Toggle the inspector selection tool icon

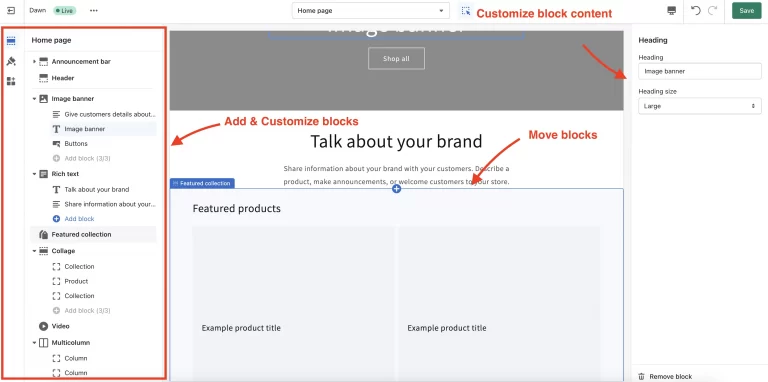click(x=465, y=11)
